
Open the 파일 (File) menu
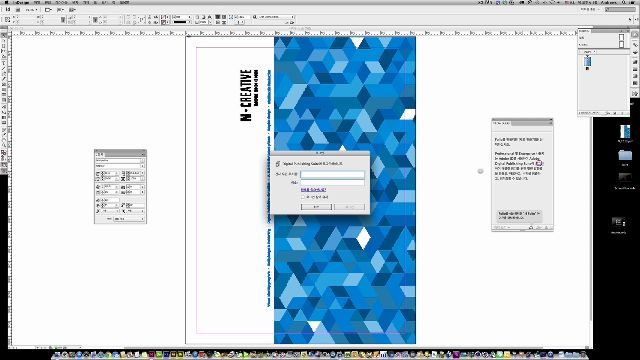[x=37, y=2]
